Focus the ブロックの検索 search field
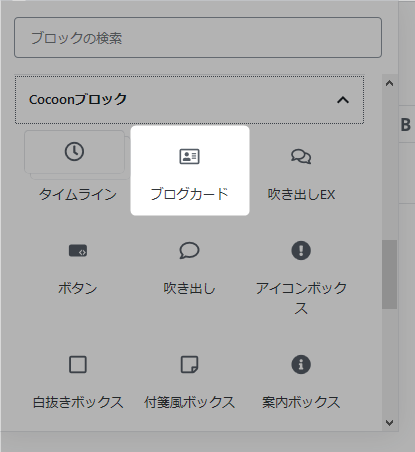This screenshot has width=415, height=452. tap(198, 38)
